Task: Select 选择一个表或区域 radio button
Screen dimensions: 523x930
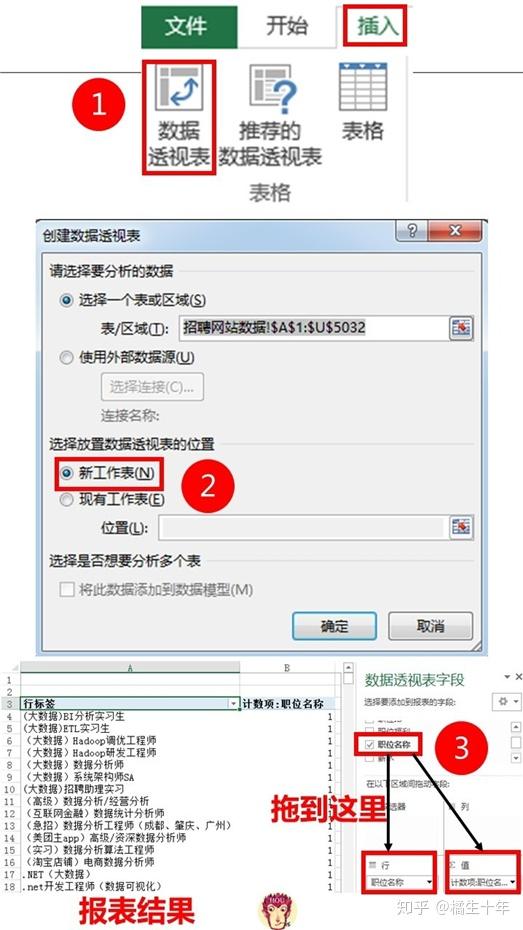Action: tap(66, 300)
